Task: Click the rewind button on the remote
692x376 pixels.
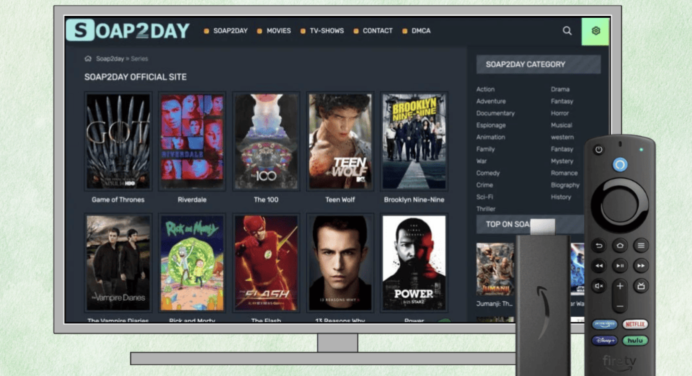Action: pos(598,266)
